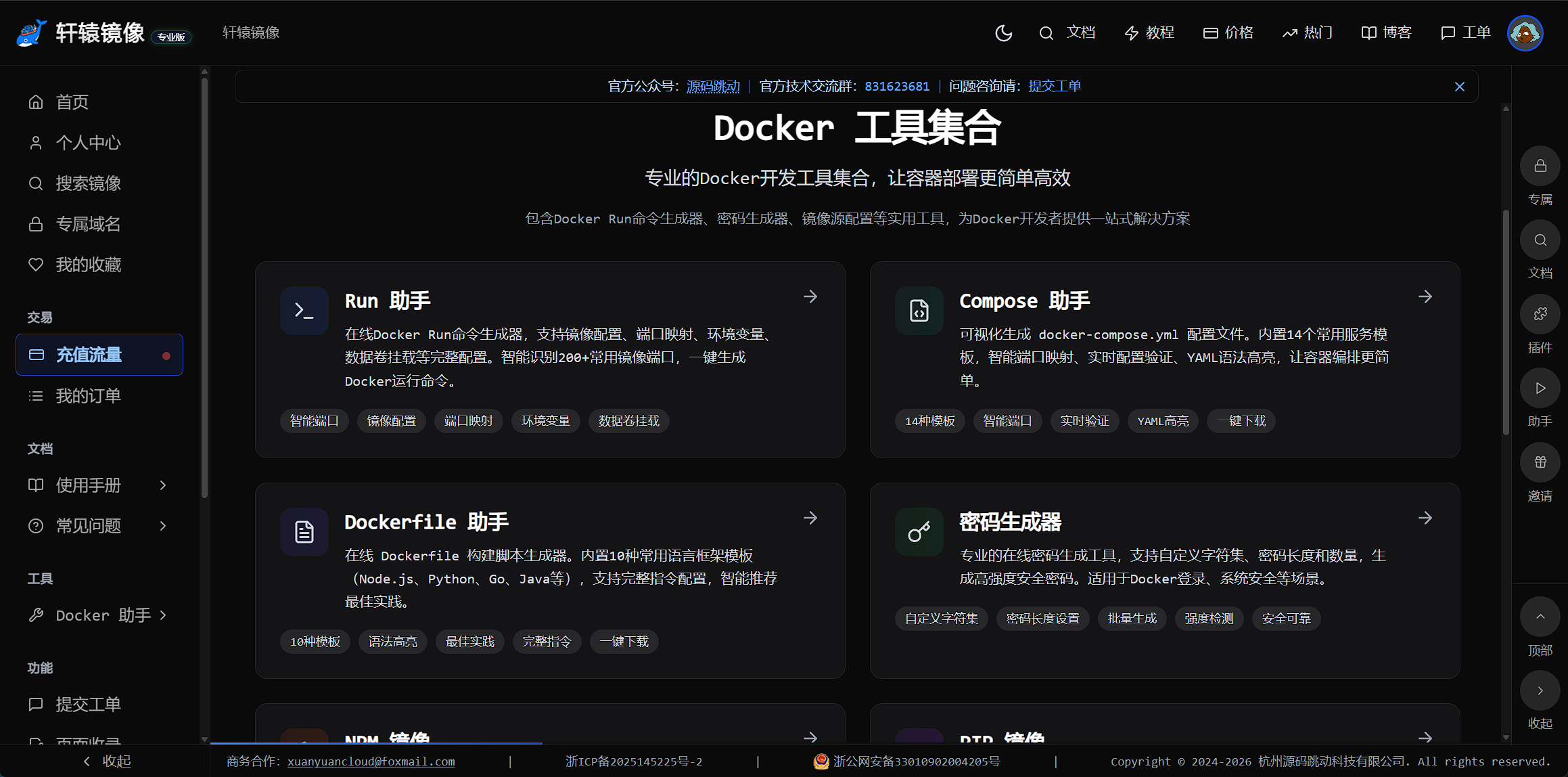The width and height of the screenshot is (1568, 777).
Task: Click the 顶部 up arrow button
Action: coord(1540,617)
